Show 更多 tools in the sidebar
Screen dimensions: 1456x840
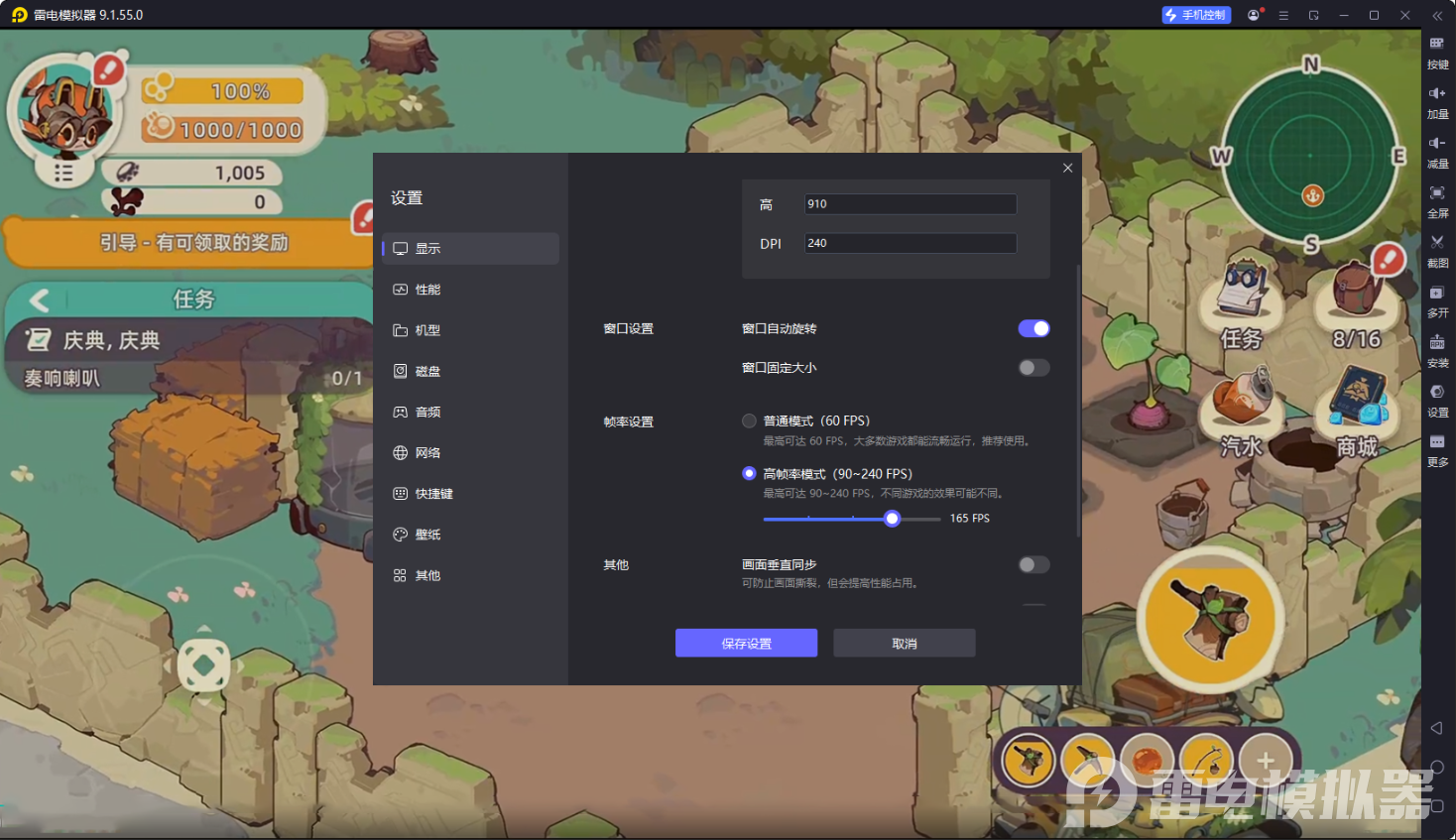(x=1437, y=450)
